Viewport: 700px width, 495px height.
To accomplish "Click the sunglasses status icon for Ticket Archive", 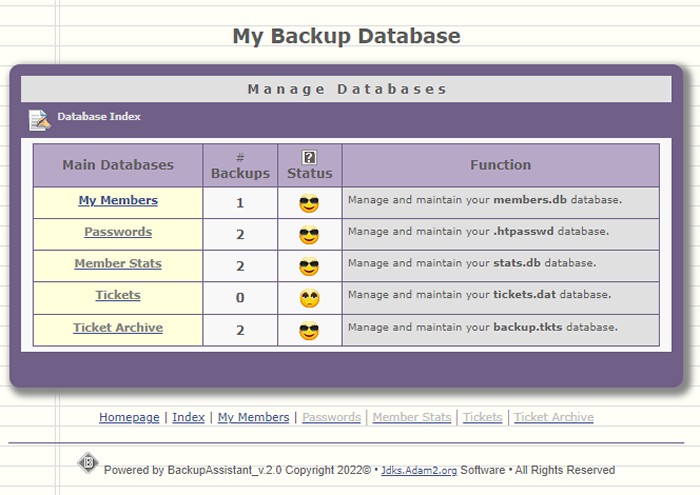I will point(309,330).
